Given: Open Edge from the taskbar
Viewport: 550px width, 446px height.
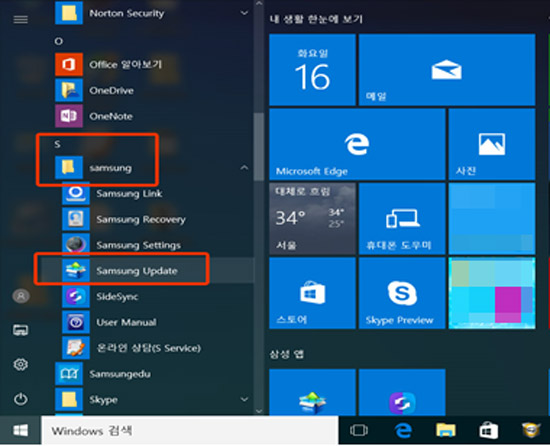Looking at the screenshot, I should point(403,430).
